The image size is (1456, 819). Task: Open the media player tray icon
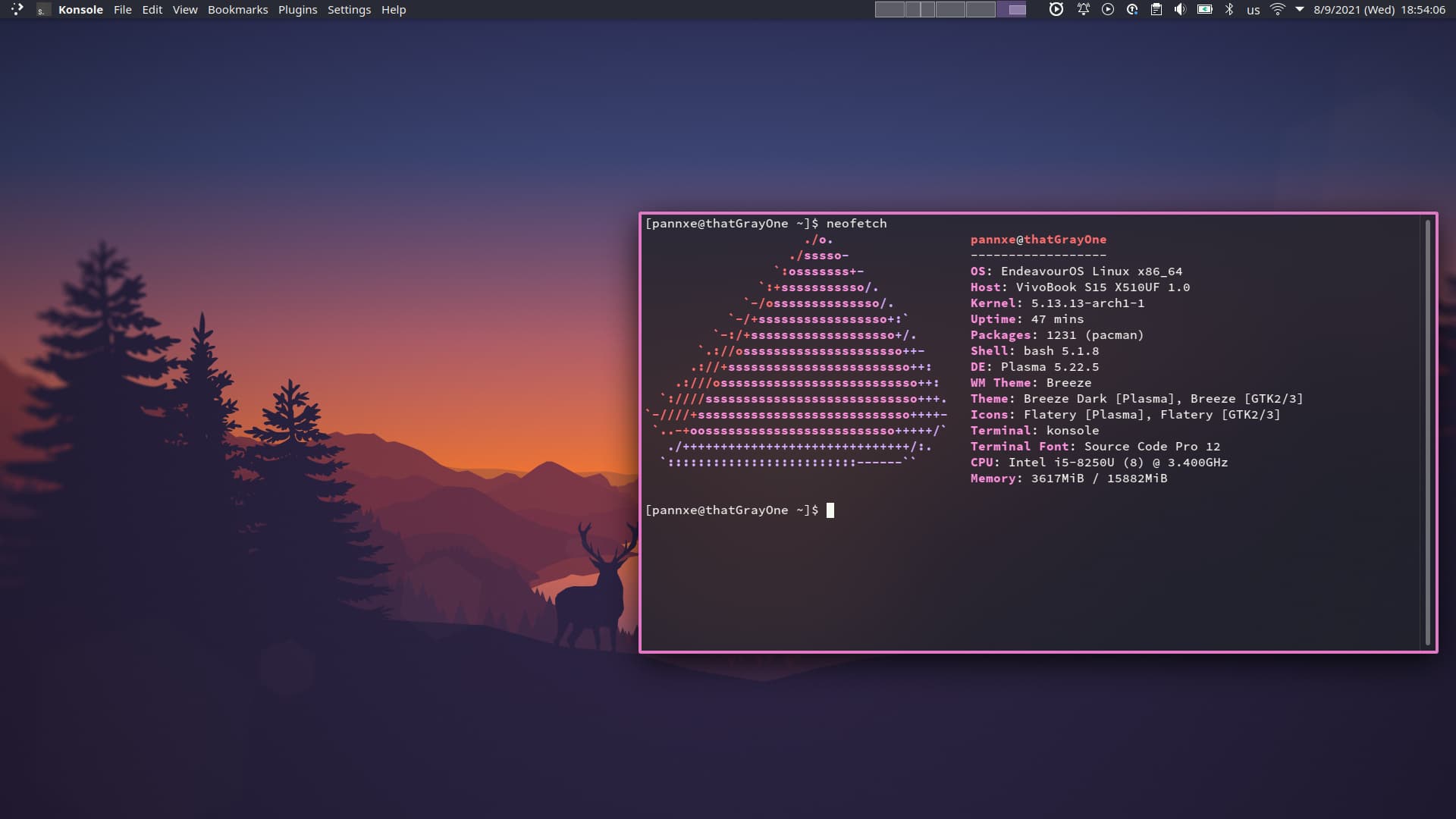click(1108, 10)
